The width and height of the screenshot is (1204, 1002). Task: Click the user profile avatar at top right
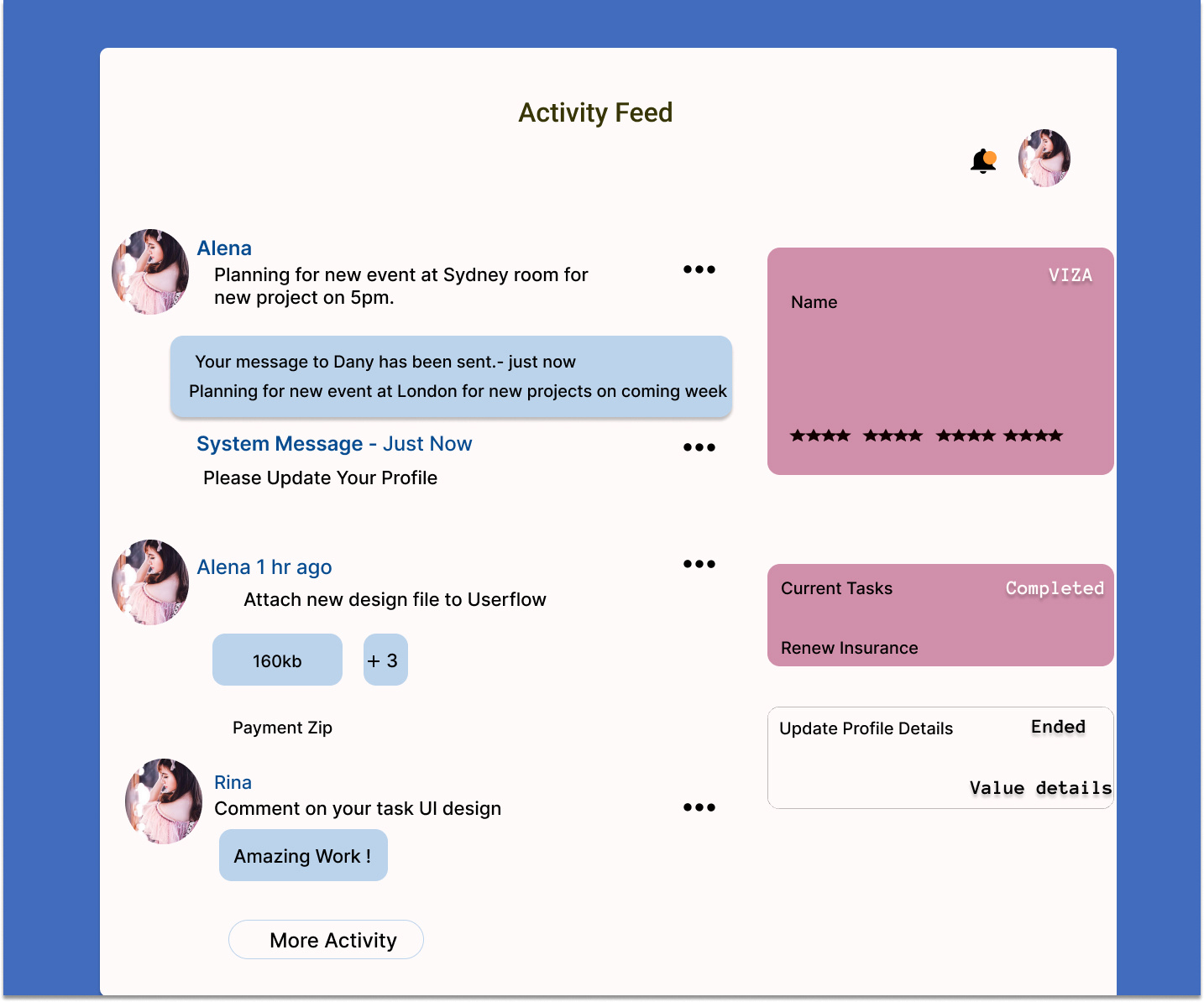coord(1044,158)
